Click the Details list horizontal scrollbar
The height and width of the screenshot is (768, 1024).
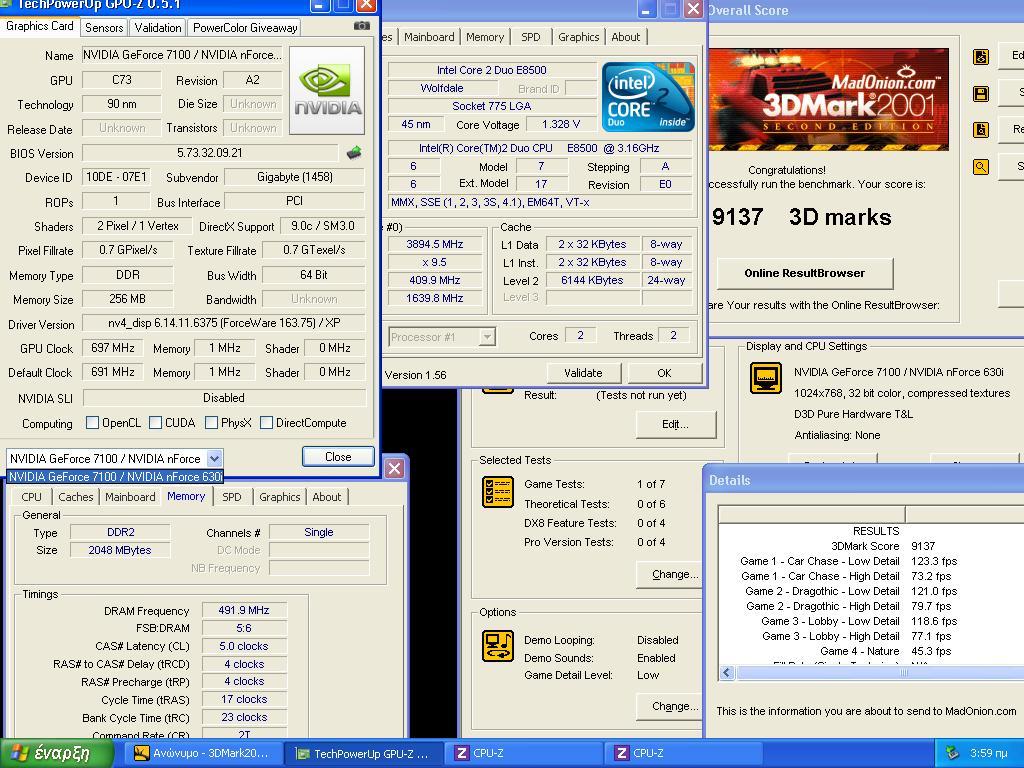pyautogui.click(x=879, y=673)
